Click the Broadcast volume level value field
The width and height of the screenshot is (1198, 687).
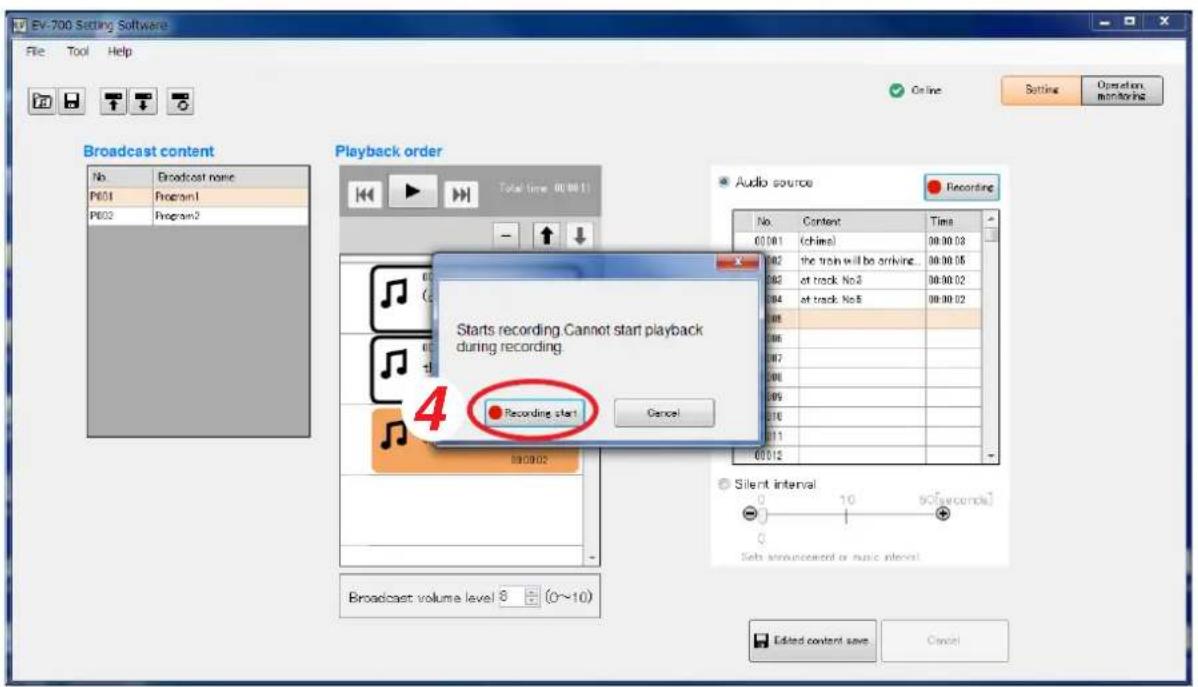[511, 597]
